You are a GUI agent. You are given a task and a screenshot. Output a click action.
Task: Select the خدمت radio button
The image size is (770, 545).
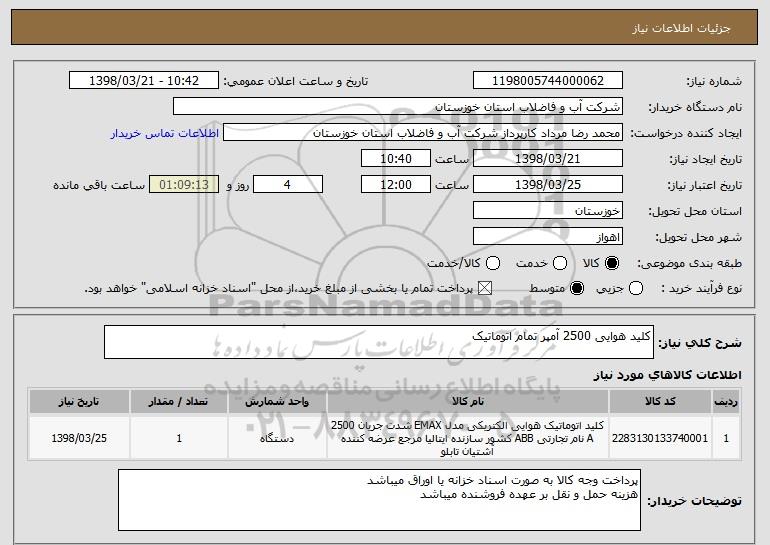point(560,263)
